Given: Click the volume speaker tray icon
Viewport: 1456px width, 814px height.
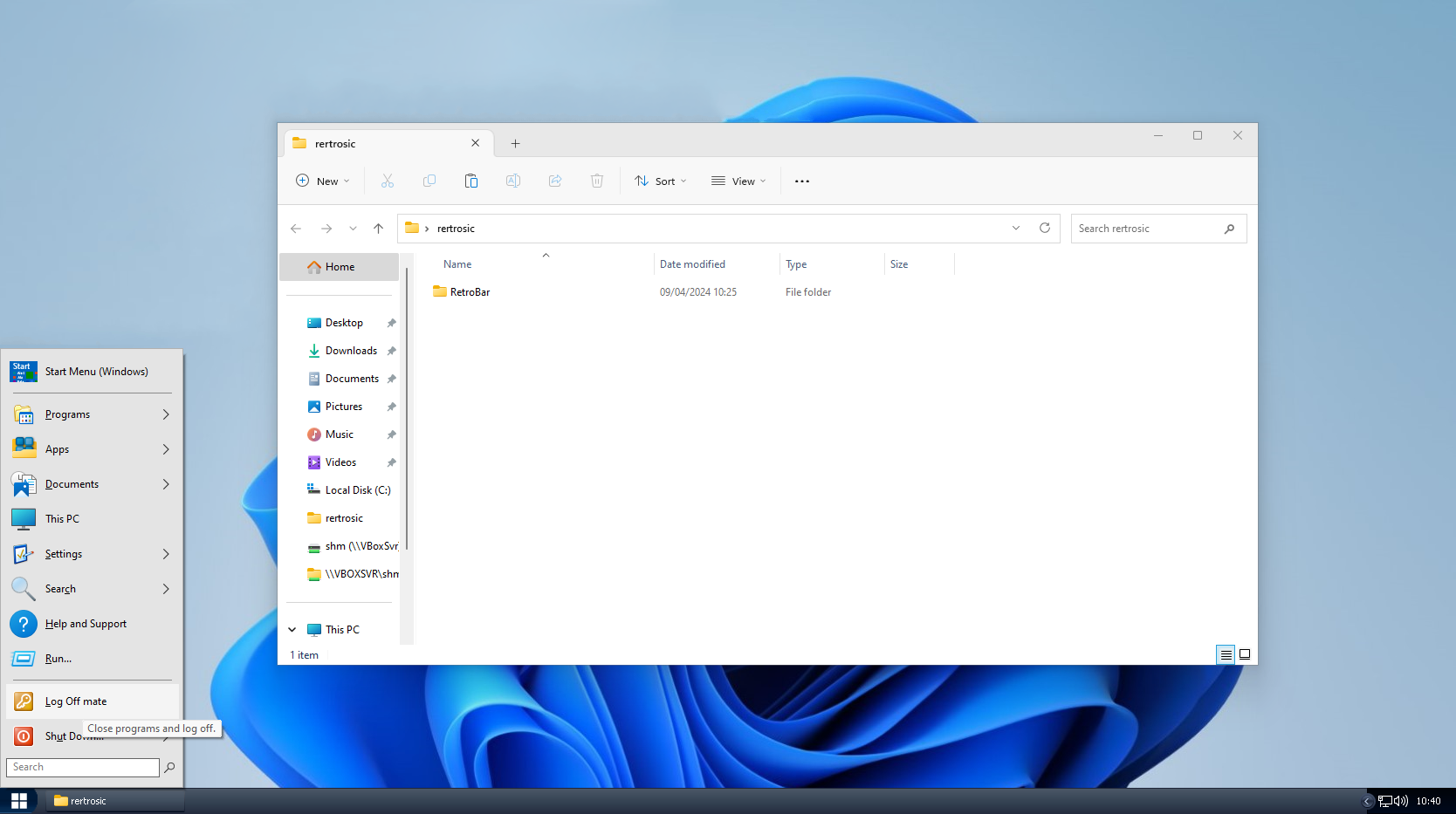Looking at the screenshot, I should 1401,801.
